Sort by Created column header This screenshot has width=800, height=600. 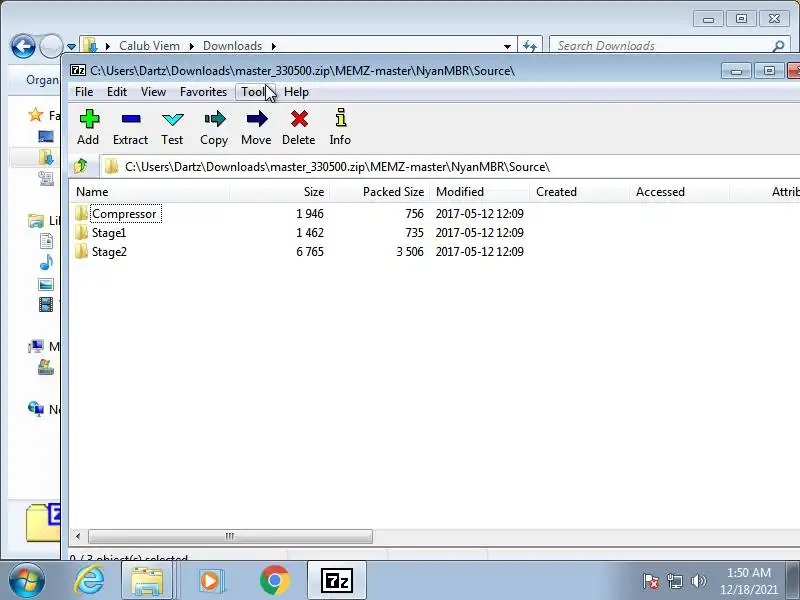(580, 192)
